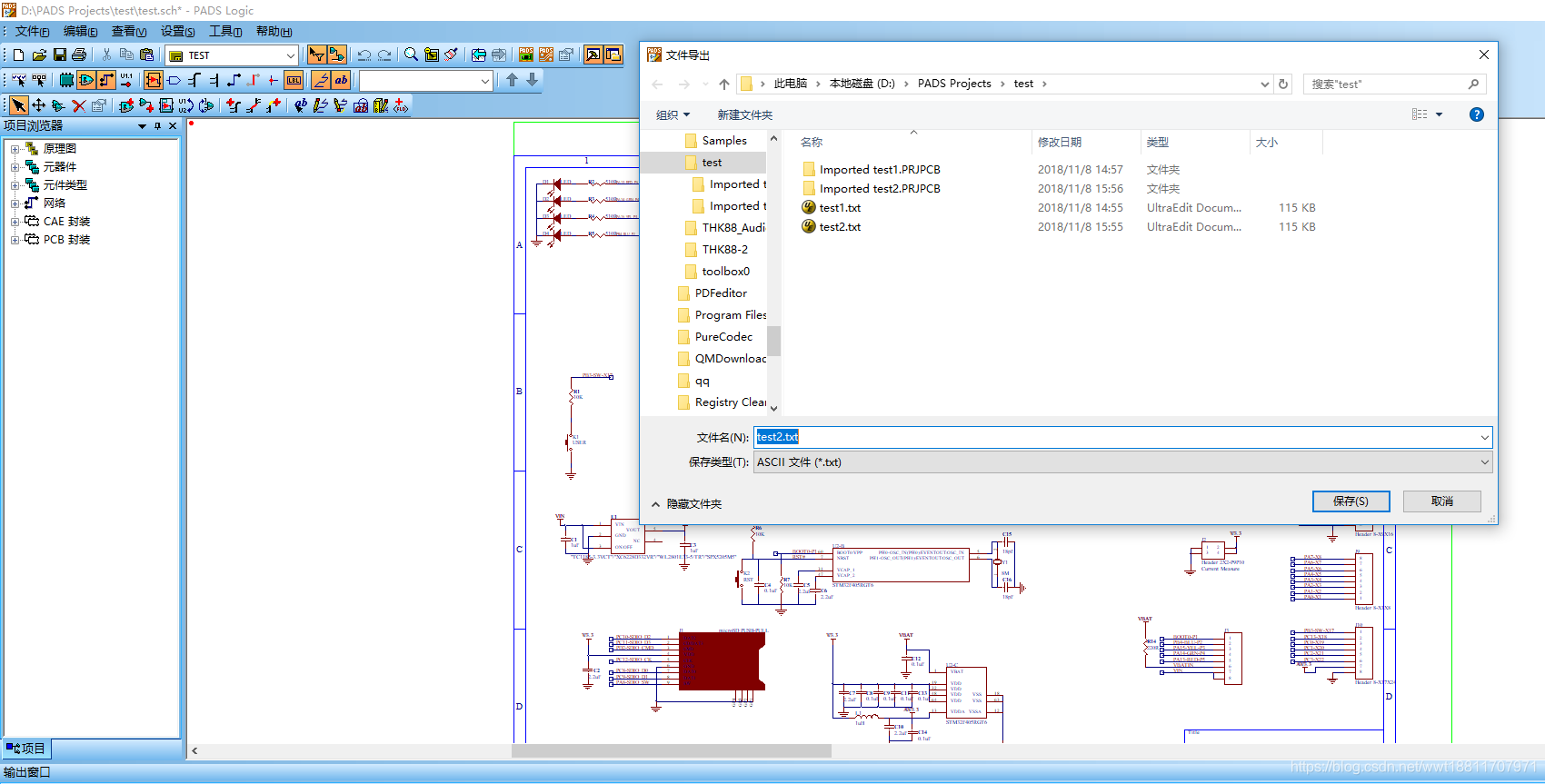Click the Undo arrow icon
Screen dimensions: 1545x784
pos(364,55)
